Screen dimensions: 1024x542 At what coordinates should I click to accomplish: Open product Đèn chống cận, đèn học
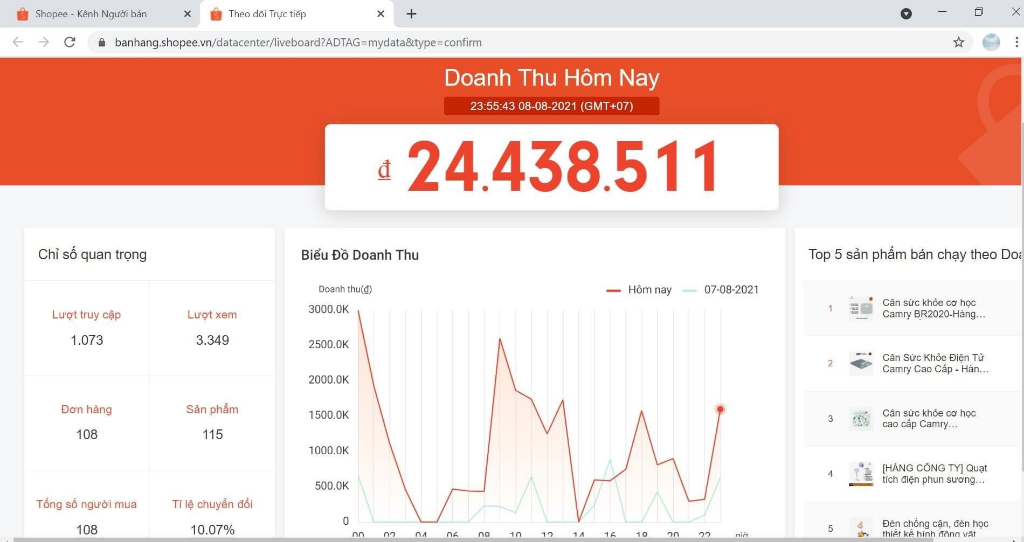click(935, 528)
